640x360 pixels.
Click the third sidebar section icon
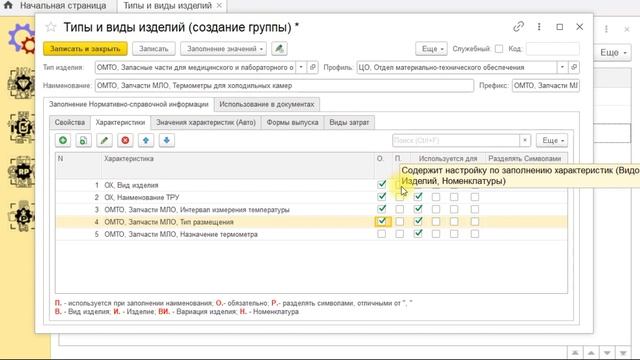[22, 127]
